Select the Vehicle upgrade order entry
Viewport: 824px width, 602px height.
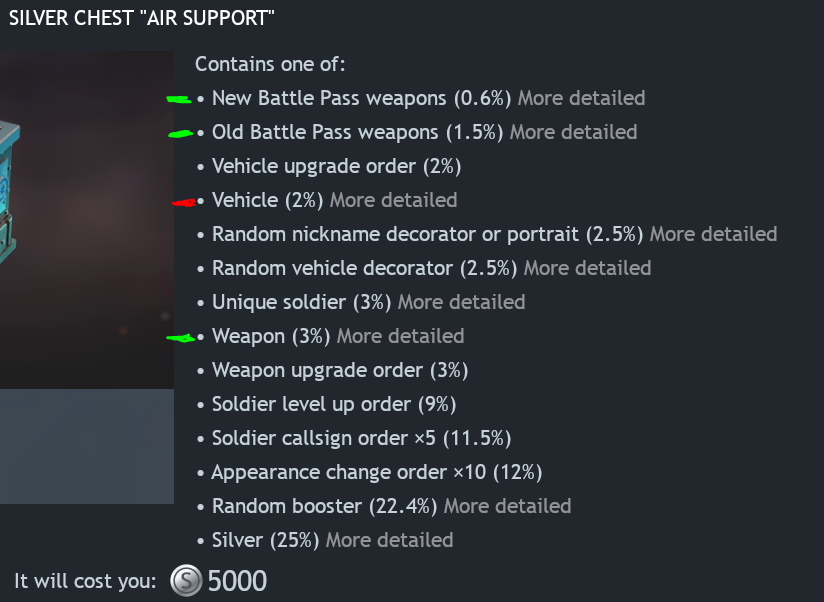[x=336, y=166]
